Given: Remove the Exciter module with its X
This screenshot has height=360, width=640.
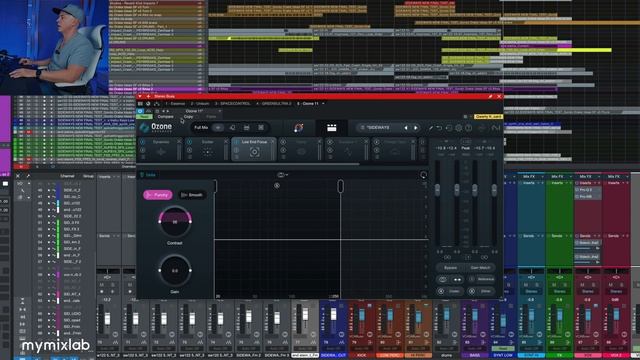Looking at the screenshot, I should 226,141.
